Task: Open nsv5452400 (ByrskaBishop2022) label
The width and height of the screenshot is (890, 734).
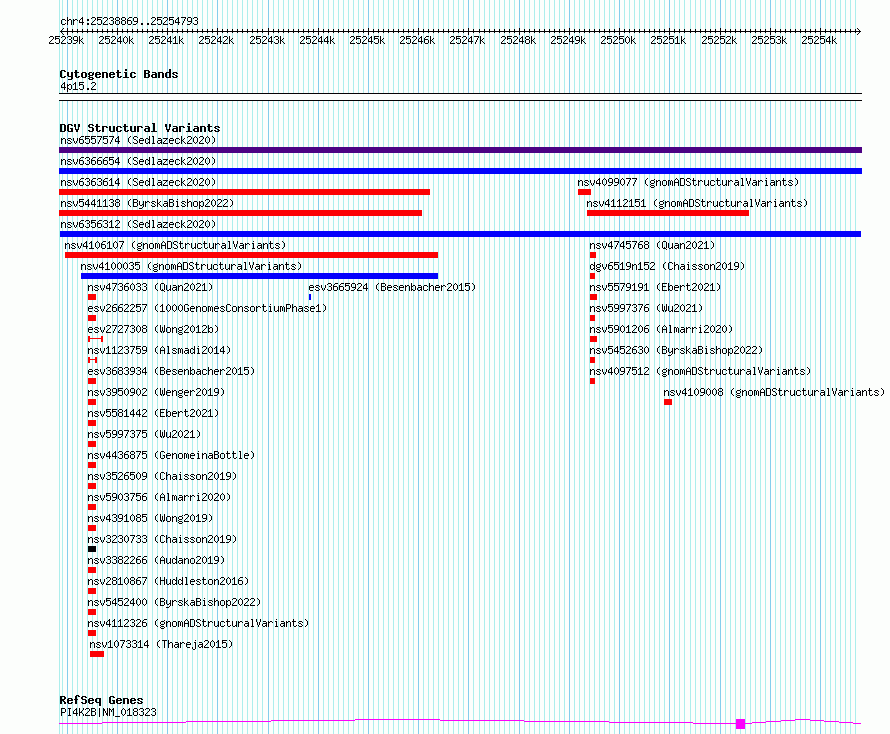Action: tap(174, 602)
